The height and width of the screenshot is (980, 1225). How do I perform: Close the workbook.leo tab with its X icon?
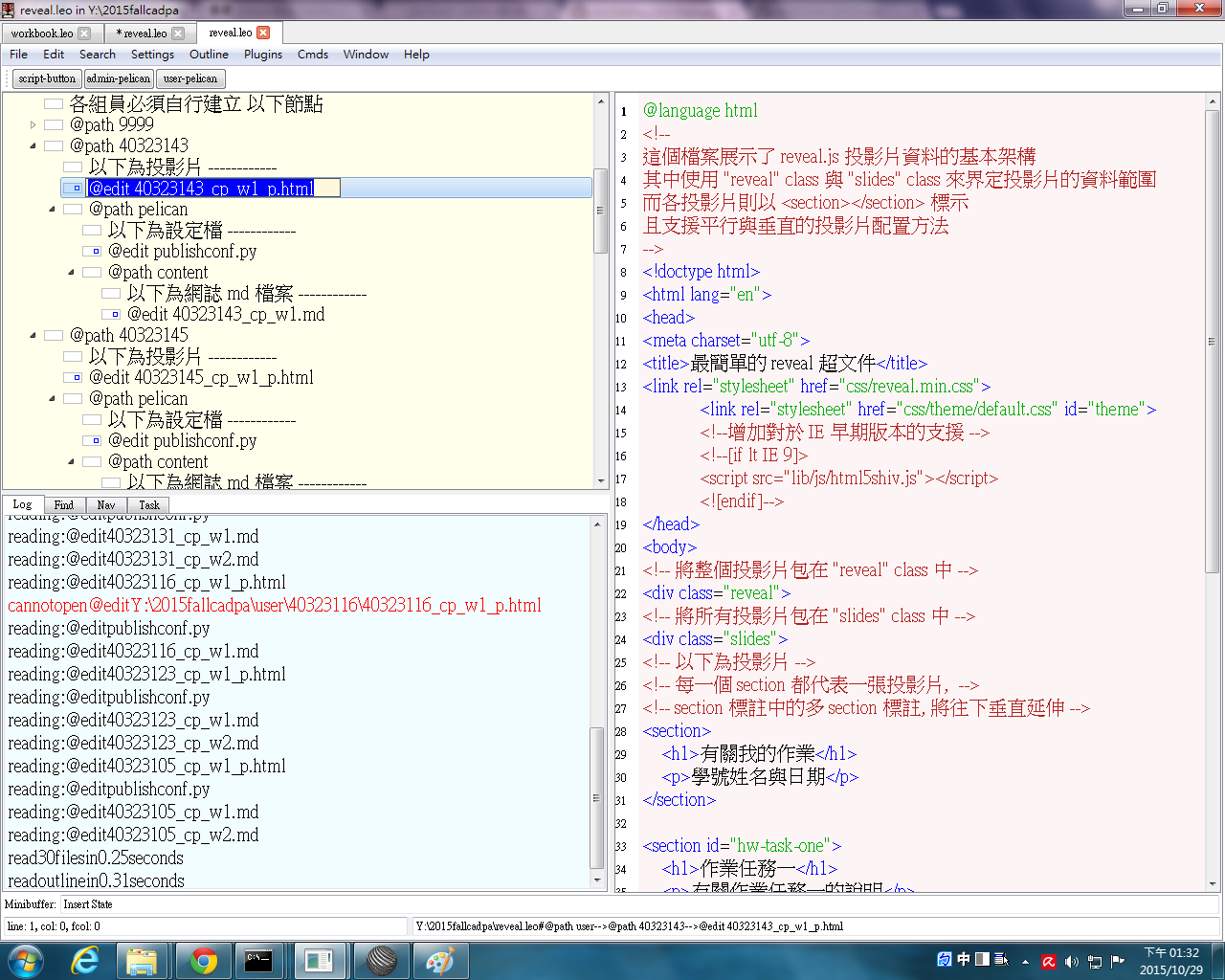pos(84,33)
